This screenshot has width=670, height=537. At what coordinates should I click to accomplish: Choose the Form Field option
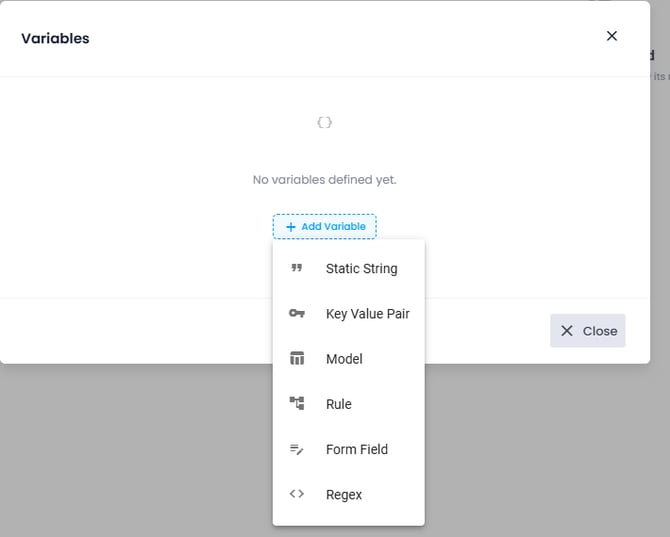point(356,449)
